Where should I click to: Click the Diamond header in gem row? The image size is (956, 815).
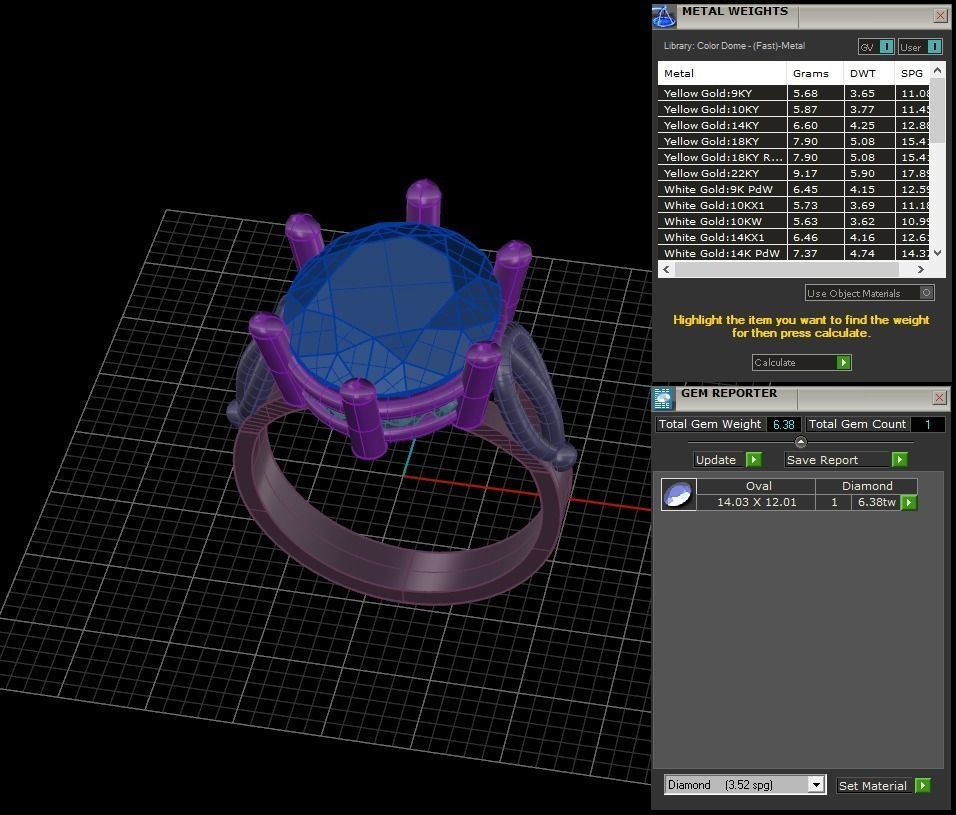click(866, 486)
